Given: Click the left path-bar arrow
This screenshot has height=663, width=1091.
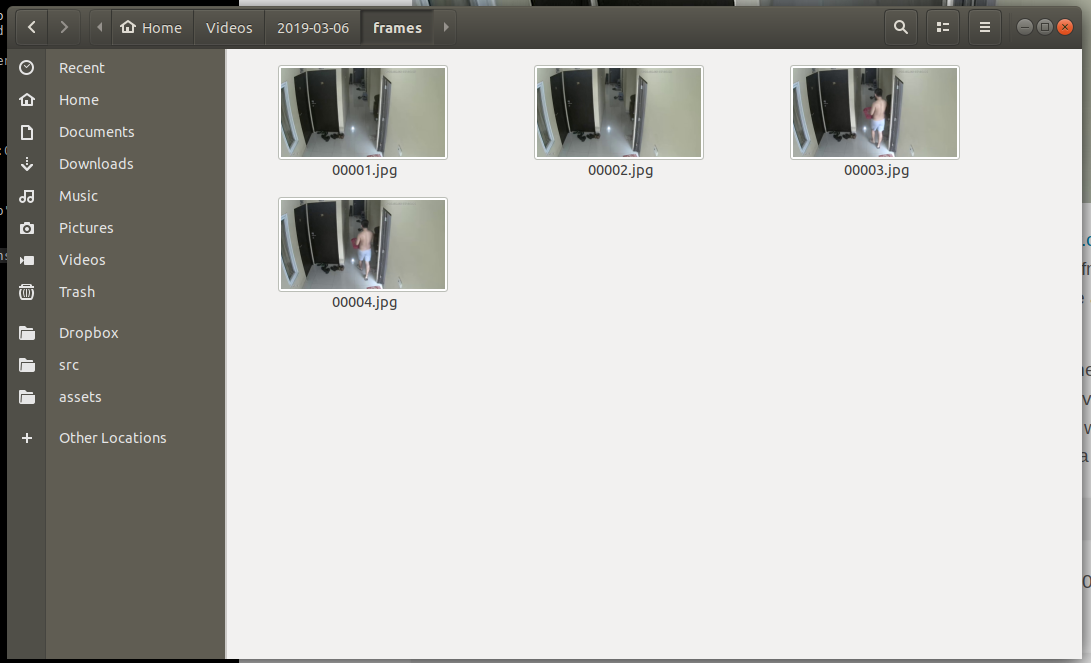Looking at the screenshot, I should pyautogui.click(x=99, y=28).
